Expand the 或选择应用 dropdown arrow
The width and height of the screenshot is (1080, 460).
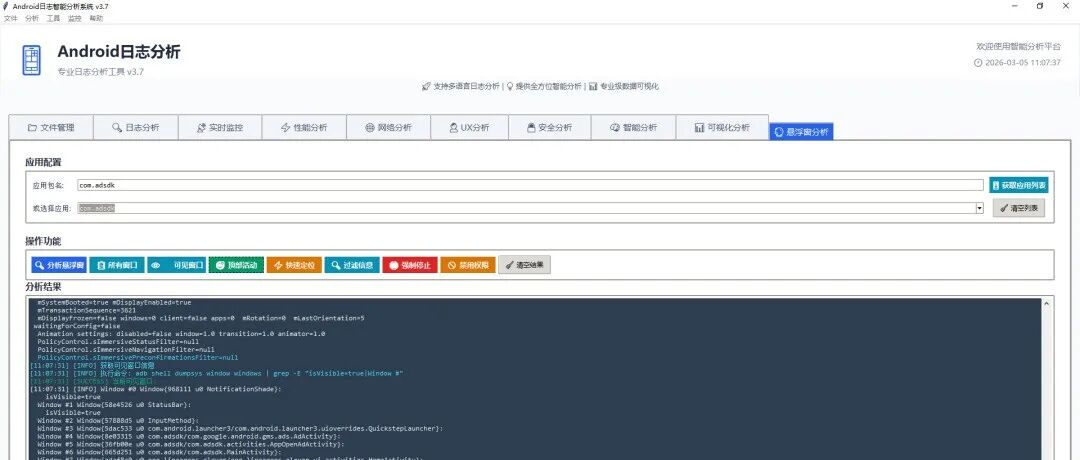[979, 208]
